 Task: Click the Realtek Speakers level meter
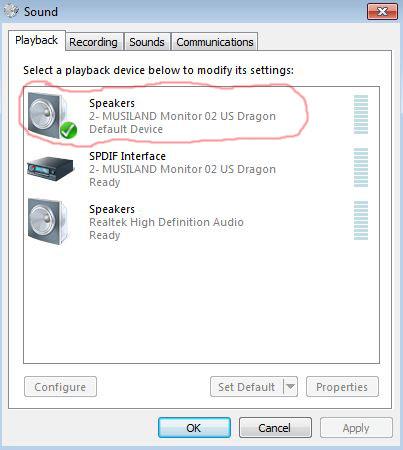(x=361, y=220)
